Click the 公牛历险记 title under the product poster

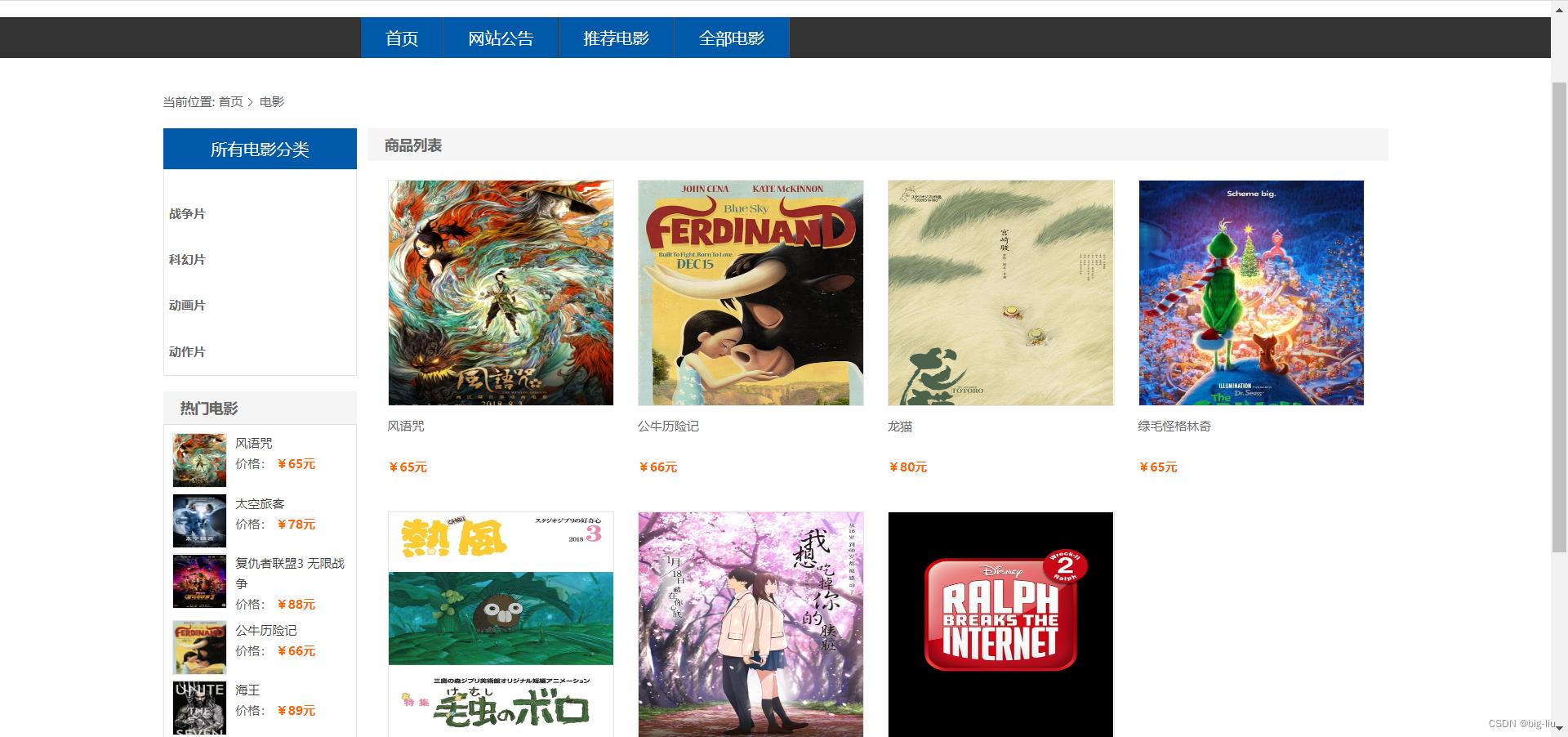[x=668, y=427]
